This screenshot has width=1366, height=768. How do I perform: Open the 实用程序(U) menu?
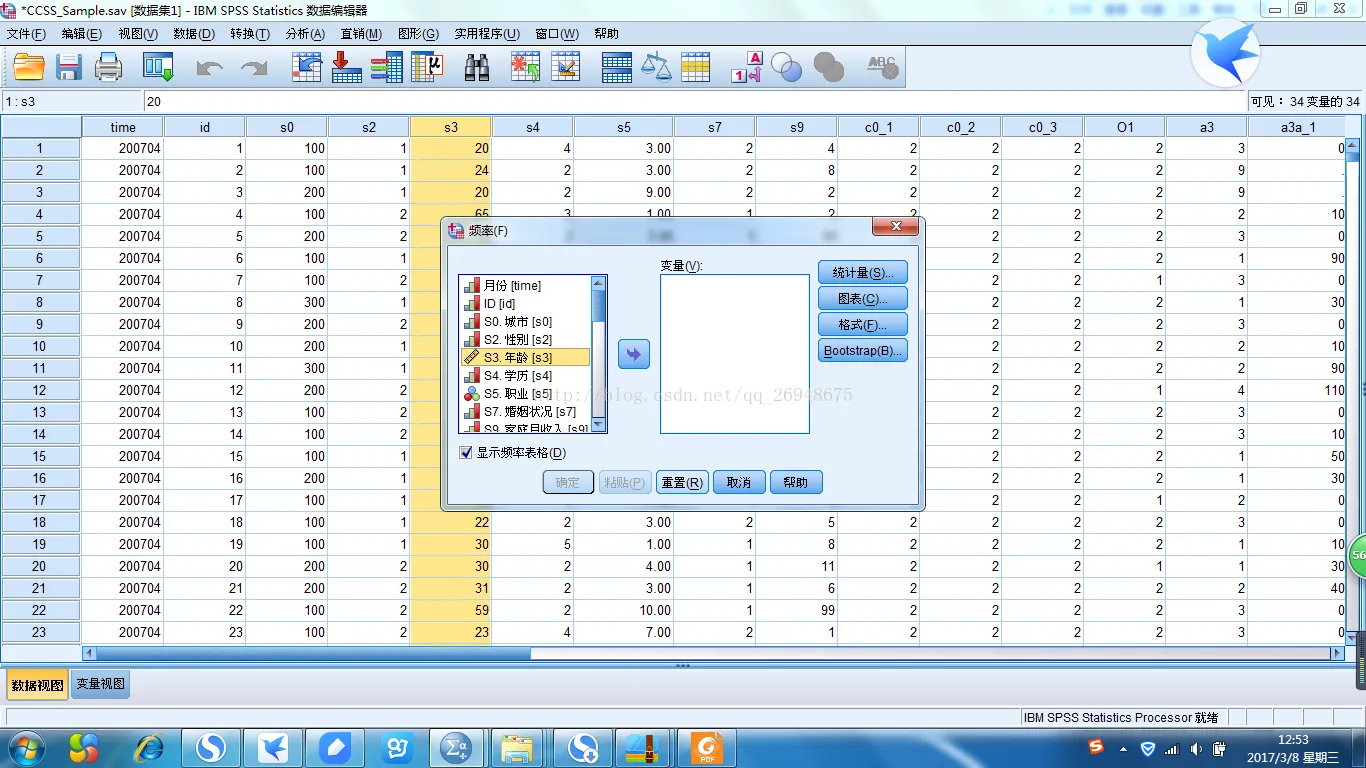coord(487,34)
